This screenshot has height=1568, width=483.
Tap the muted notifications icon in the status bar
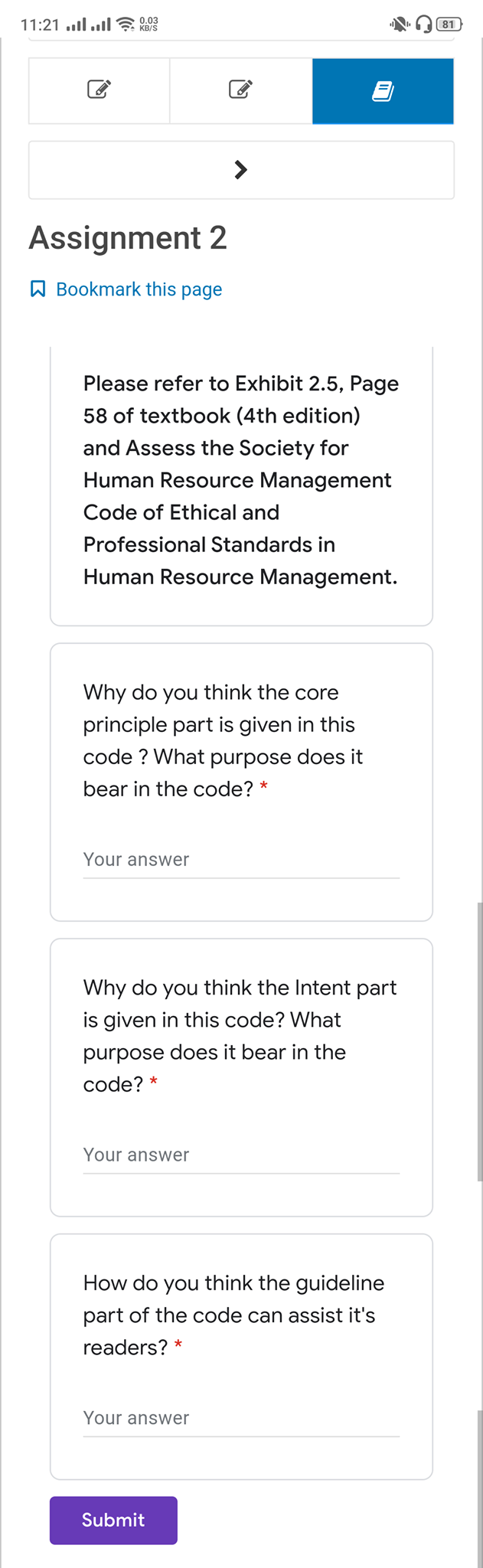(399, 24)
